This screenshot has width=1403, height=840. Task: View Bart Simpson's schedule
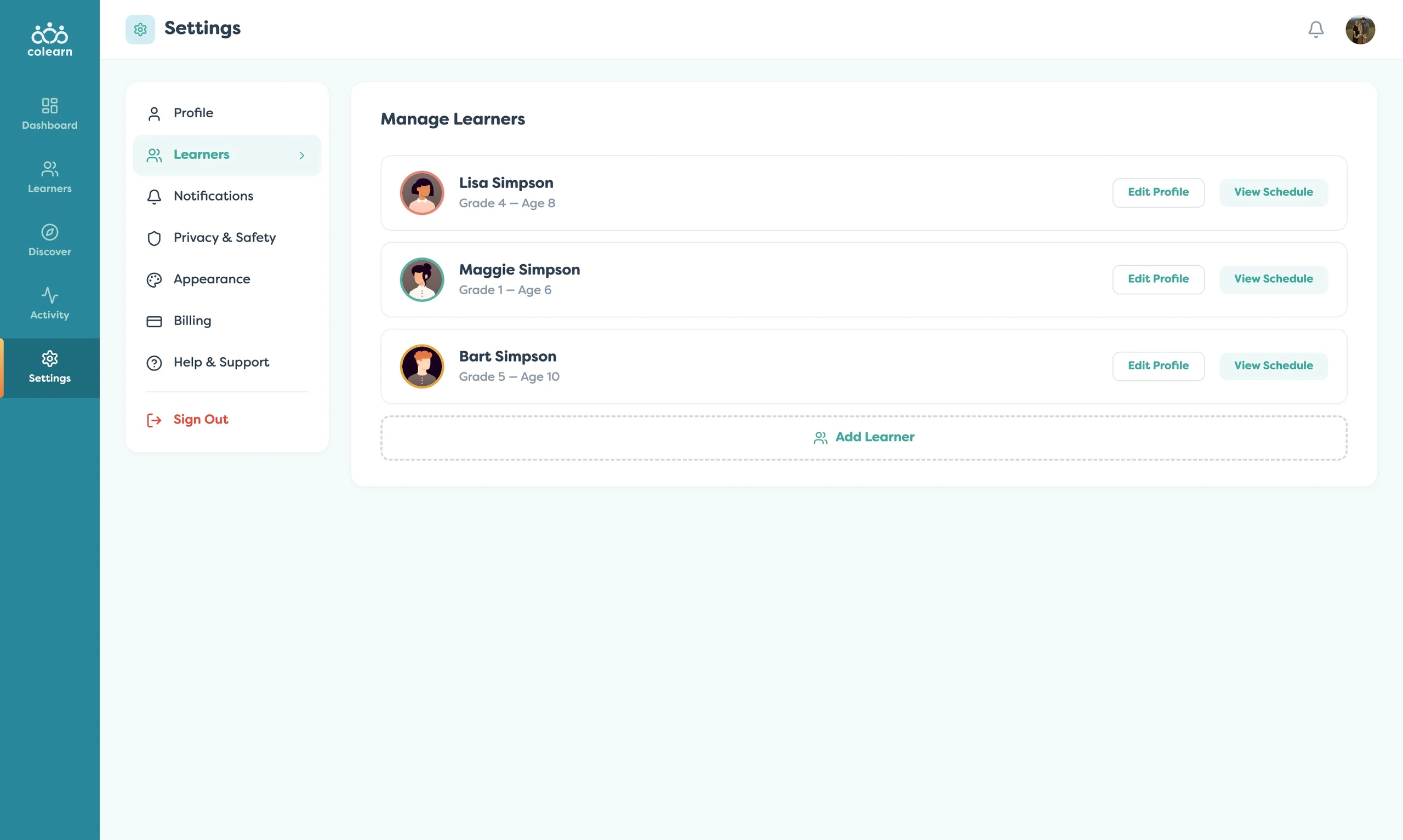point(1274,366)
